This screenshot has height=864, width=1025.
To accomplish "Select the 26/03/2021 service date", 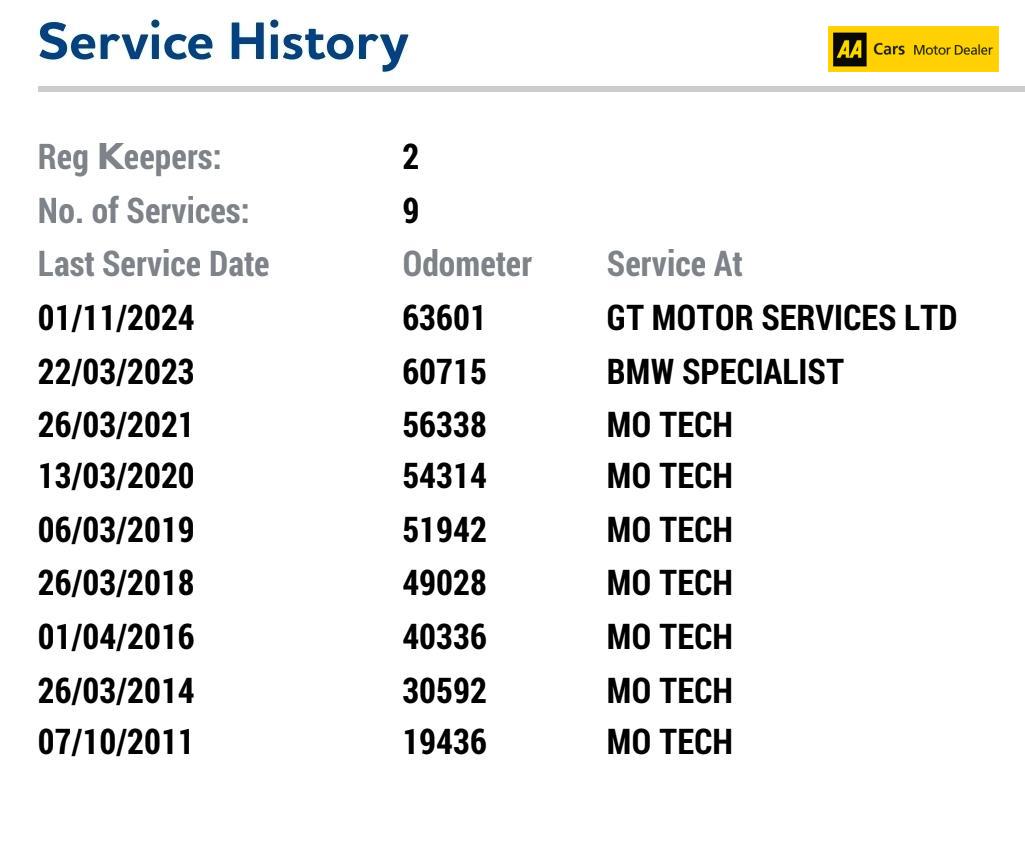I will (x=115, y=425).
